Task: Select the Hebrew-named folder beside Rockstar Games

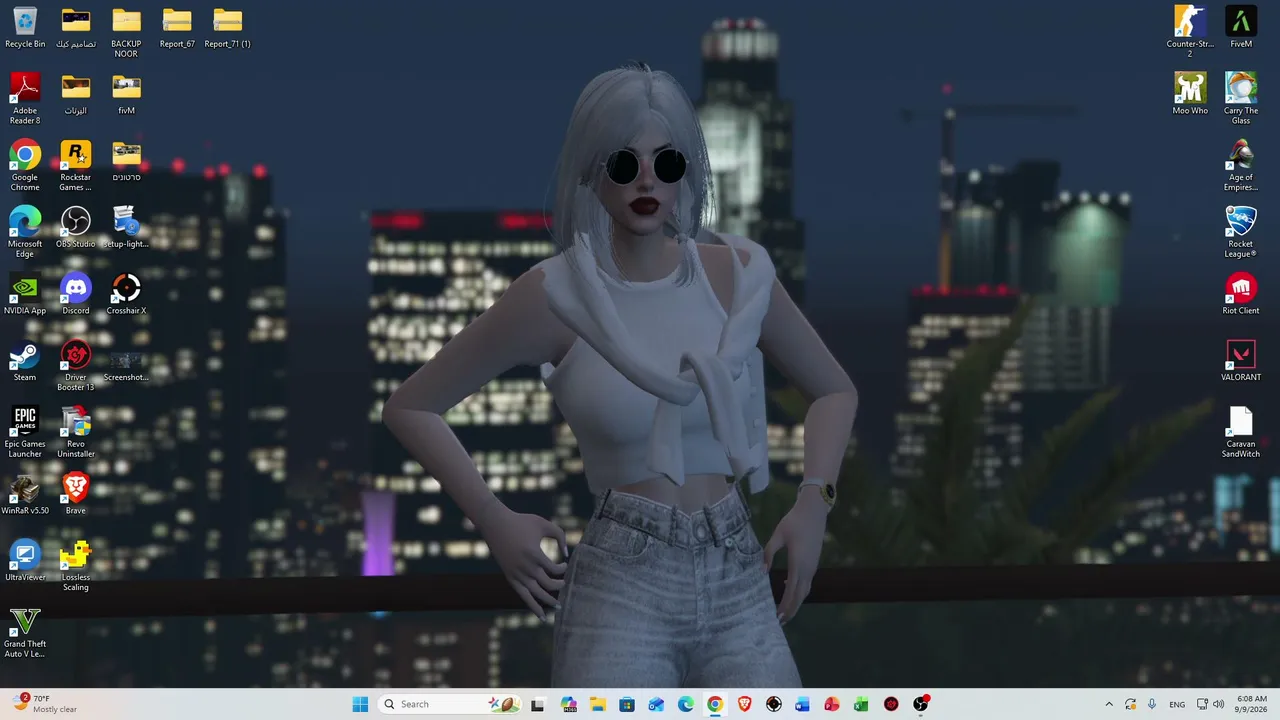Action: (x=126, y=161)
